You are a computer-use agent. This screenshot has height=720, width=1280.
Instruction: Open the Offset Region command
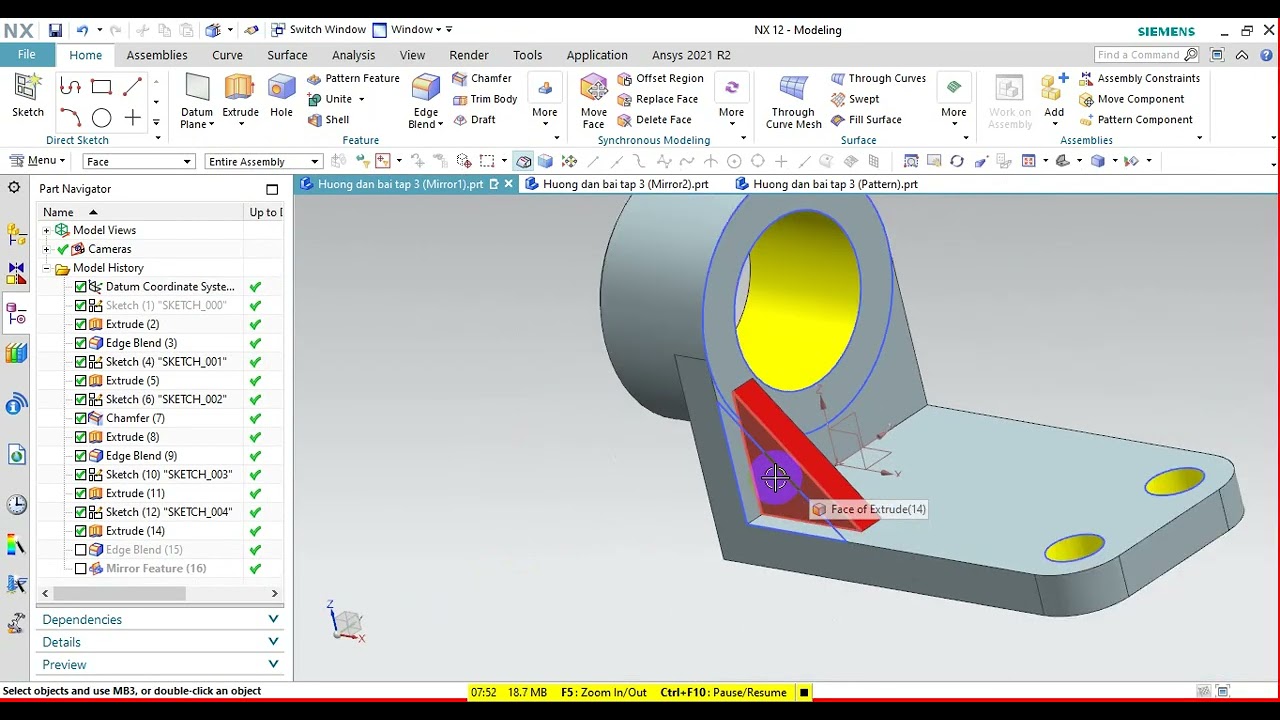point(660,78)
